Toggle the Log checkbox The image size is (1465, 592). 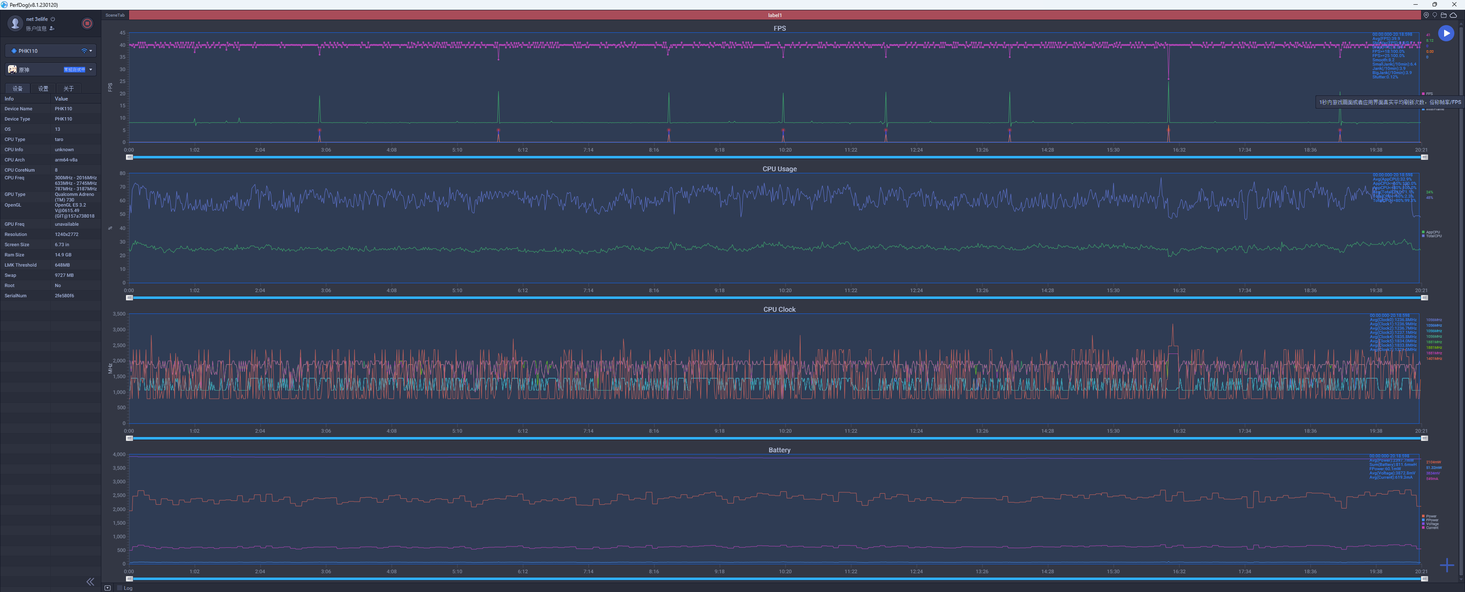119,588
